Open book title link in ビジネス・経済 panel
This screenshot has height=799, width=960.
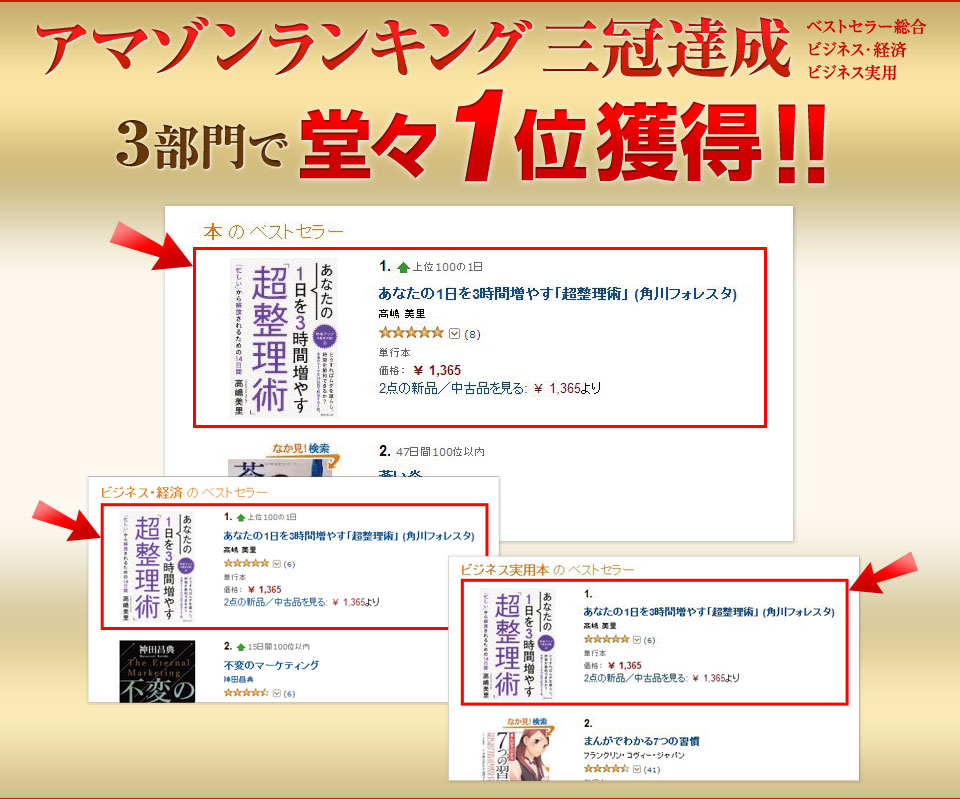(349, 536)
